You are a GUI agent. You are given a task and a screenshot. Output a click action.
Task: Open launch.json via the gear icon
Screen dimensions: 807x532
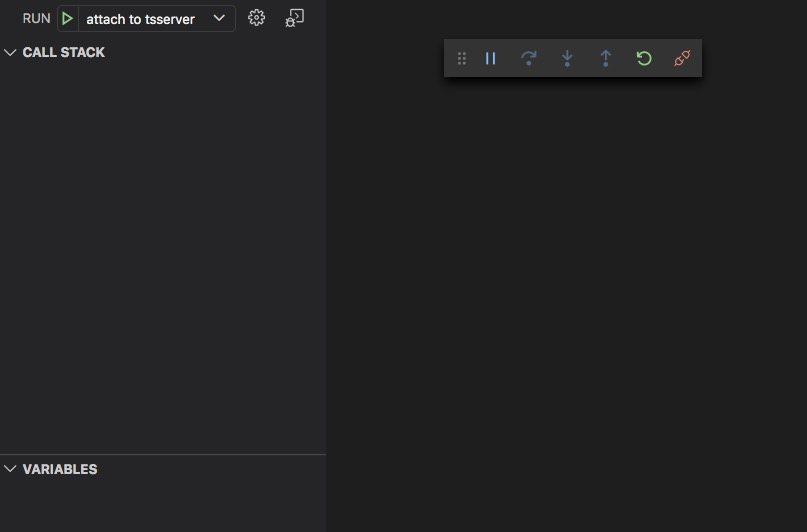256,18
